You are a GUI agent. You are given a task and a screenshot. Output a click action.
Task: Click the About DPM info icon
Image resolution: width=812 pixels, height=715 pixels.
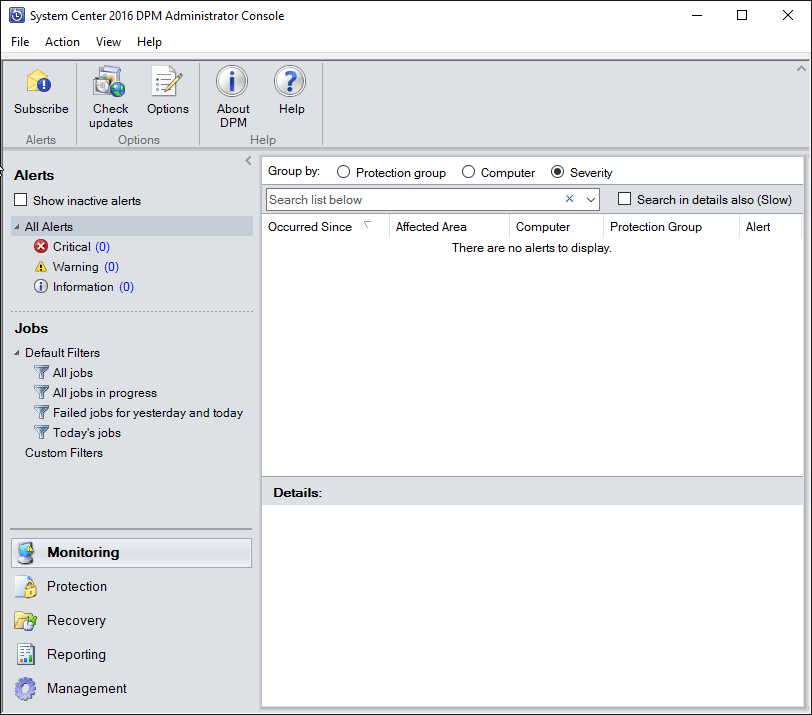click(x=232, y=81)
